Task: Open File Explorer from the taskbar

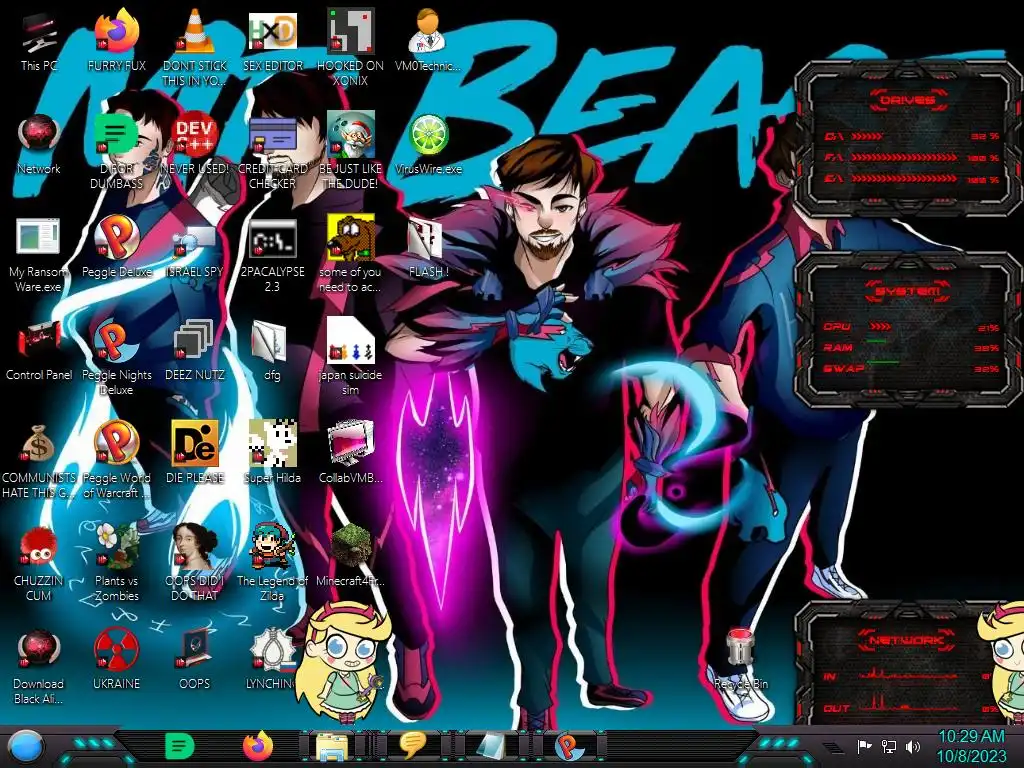Action: tap(332, 746)
